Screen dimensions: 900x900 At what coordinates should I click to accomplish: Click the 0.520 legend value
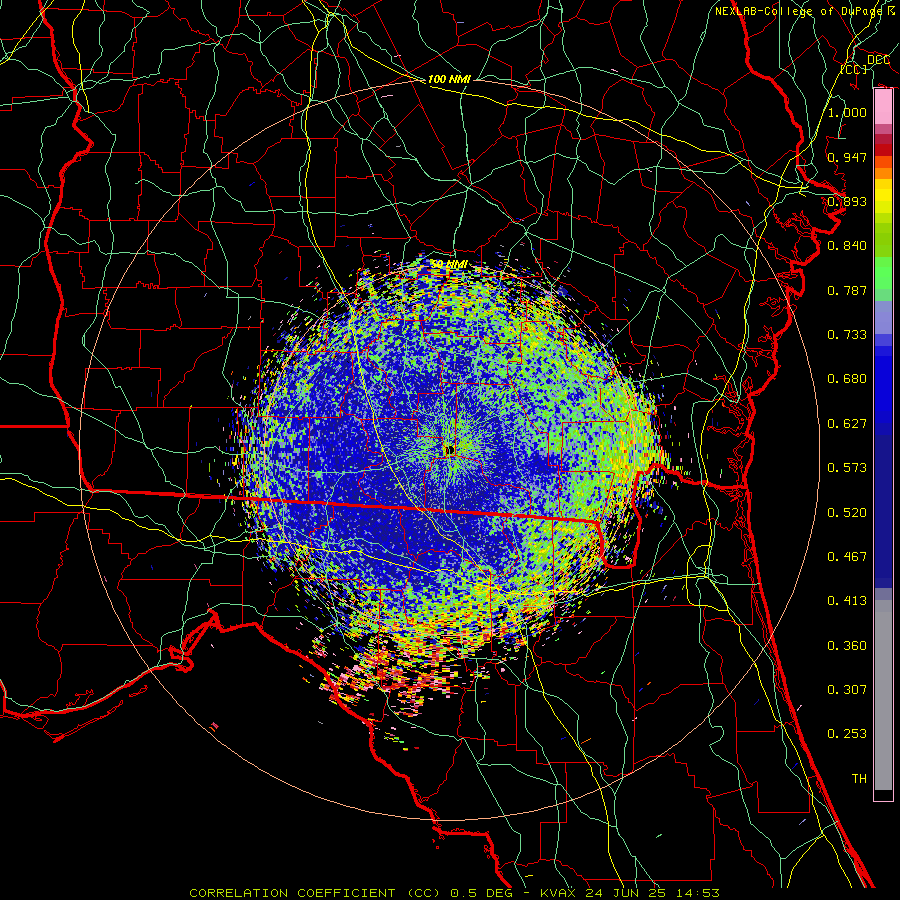pyautogui.click(x=847, y=513)
